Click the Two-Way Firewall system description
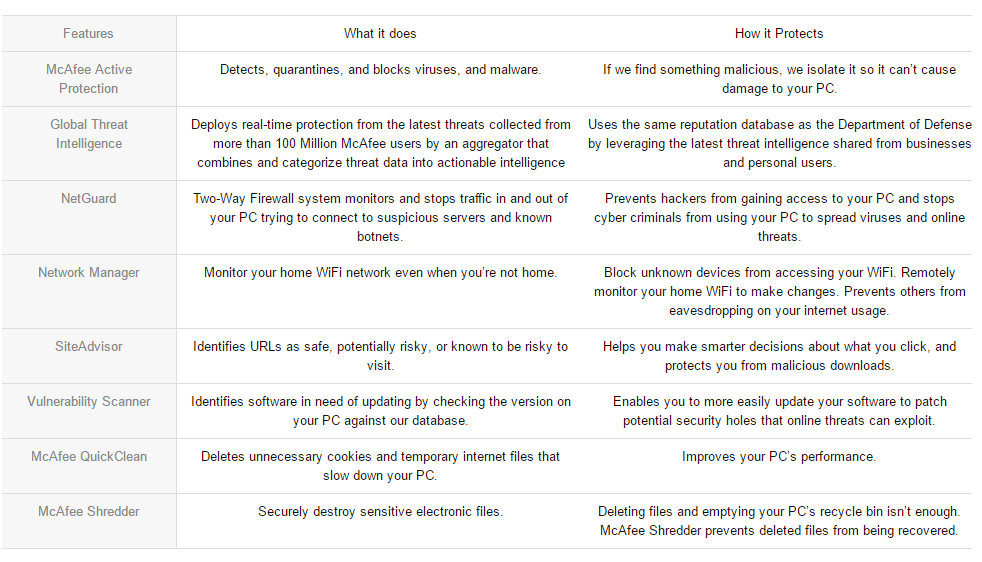The width and height of the screenshot is (982, 562). pos(380,217)
